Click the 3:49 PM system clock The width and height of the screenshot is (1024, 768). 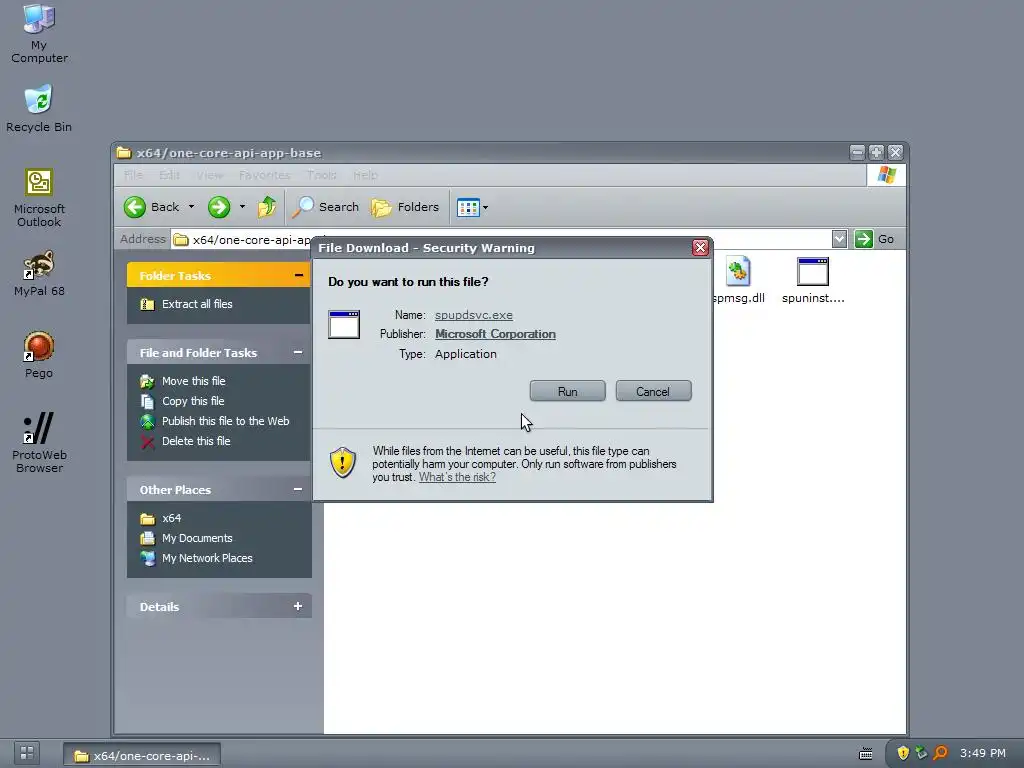[982, 753]
